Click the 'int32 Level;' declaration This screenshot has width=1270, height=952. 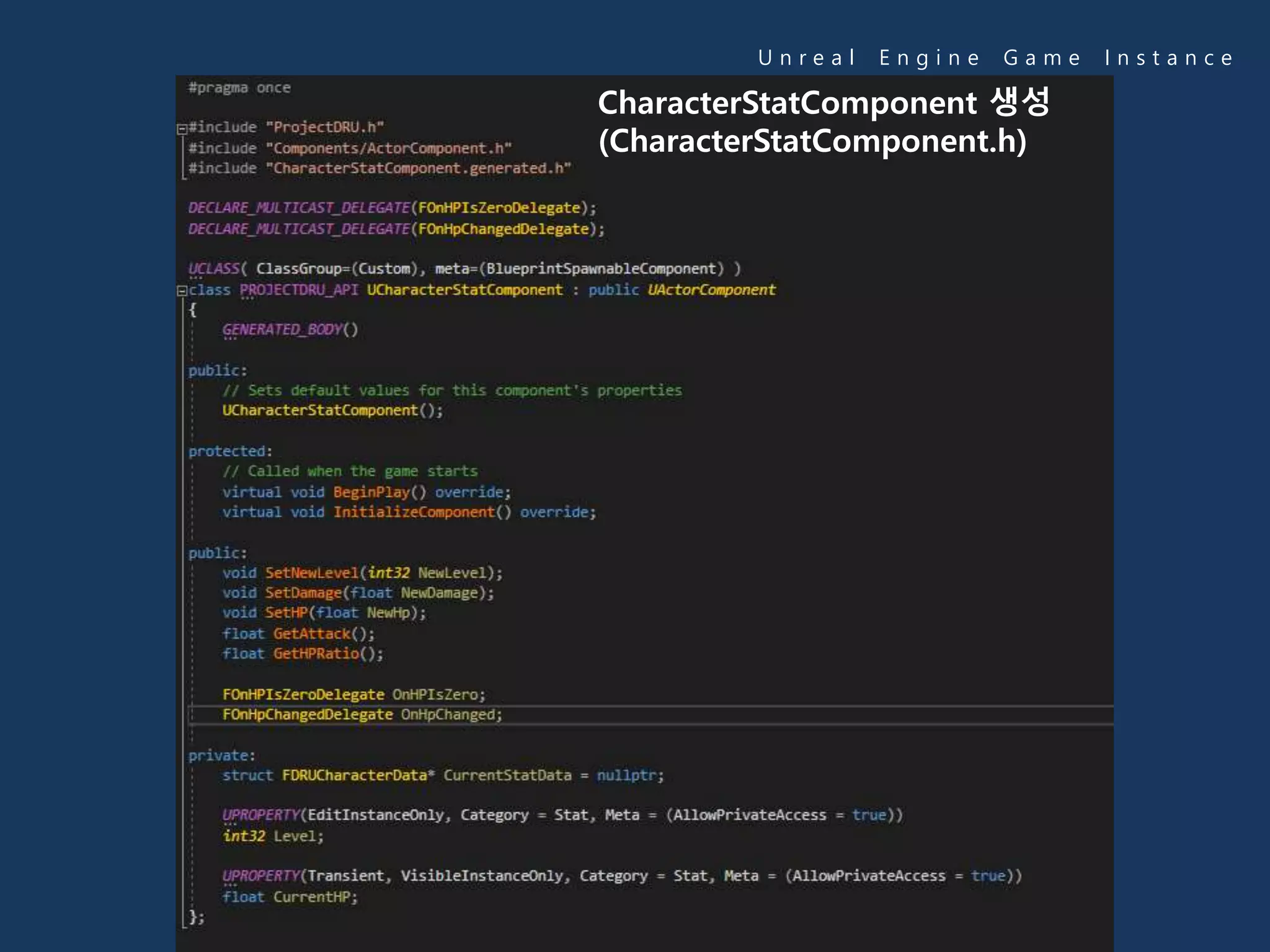(273, 836)
